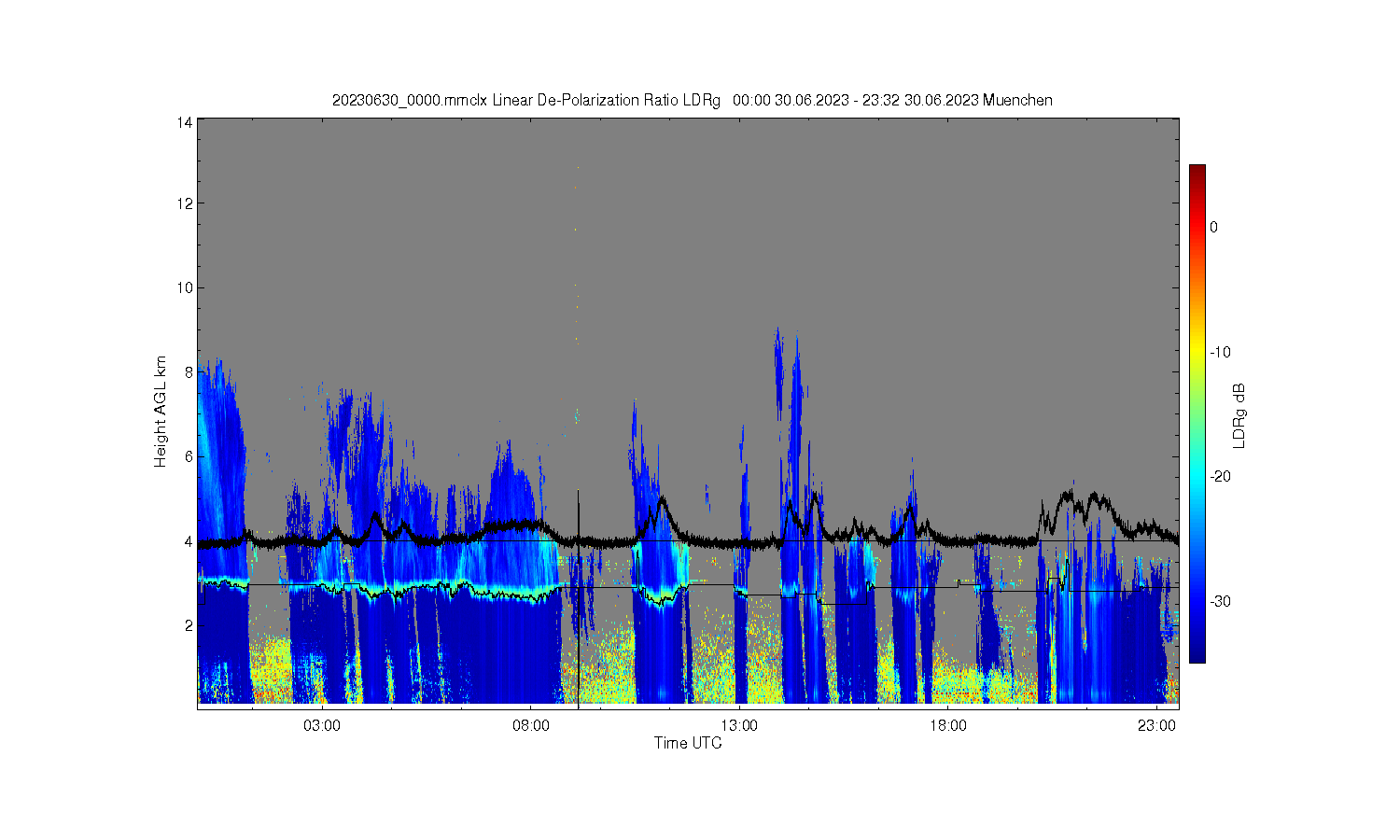Click the LDRg color scale bar
The height and width of the screenshot is (840, 1400).
1197,413
